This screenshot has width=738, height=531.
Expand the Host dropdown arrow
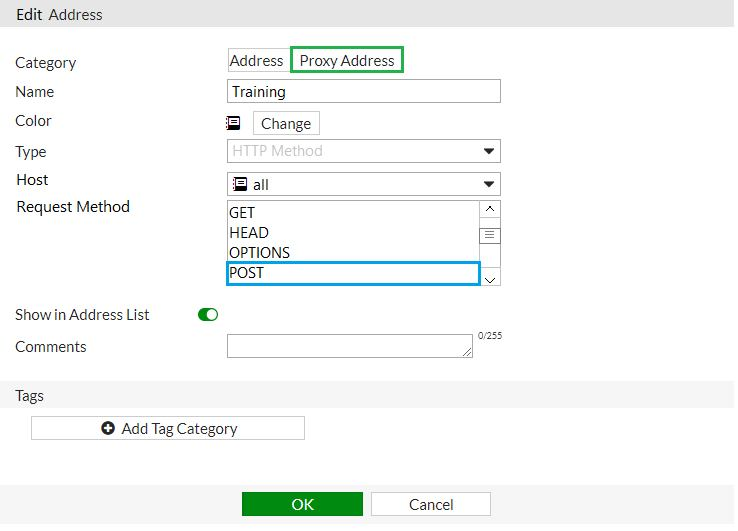click(489, 185)
